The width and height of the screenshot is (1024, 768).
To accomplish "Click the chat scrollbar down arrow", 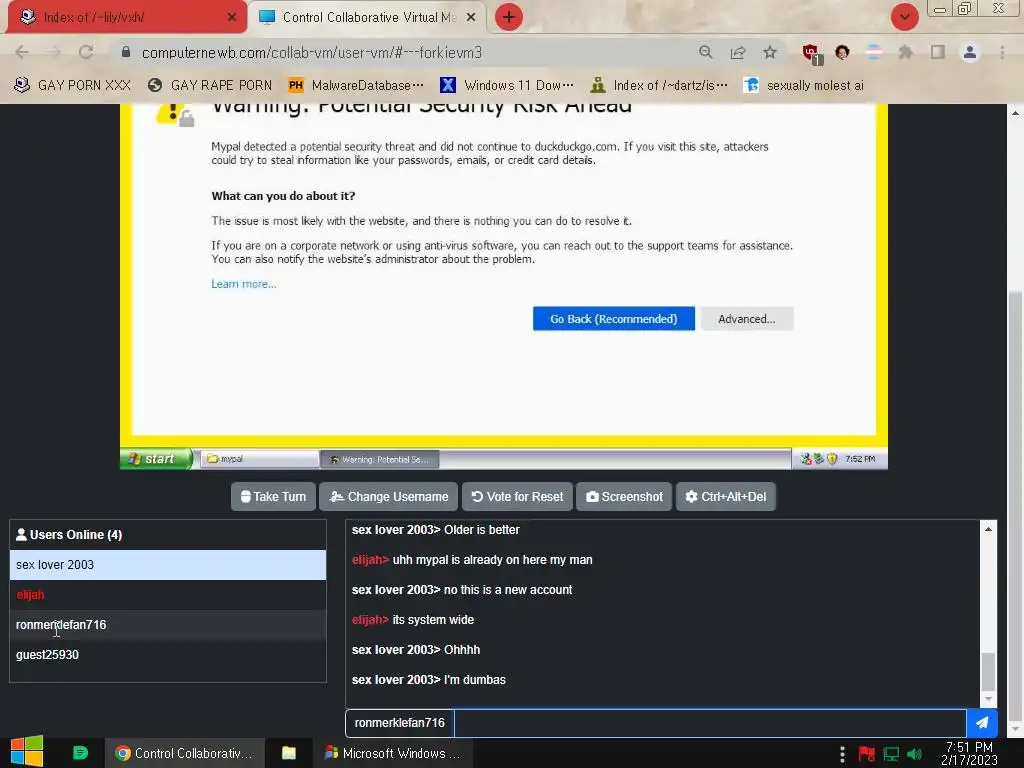I will [989, 699].
